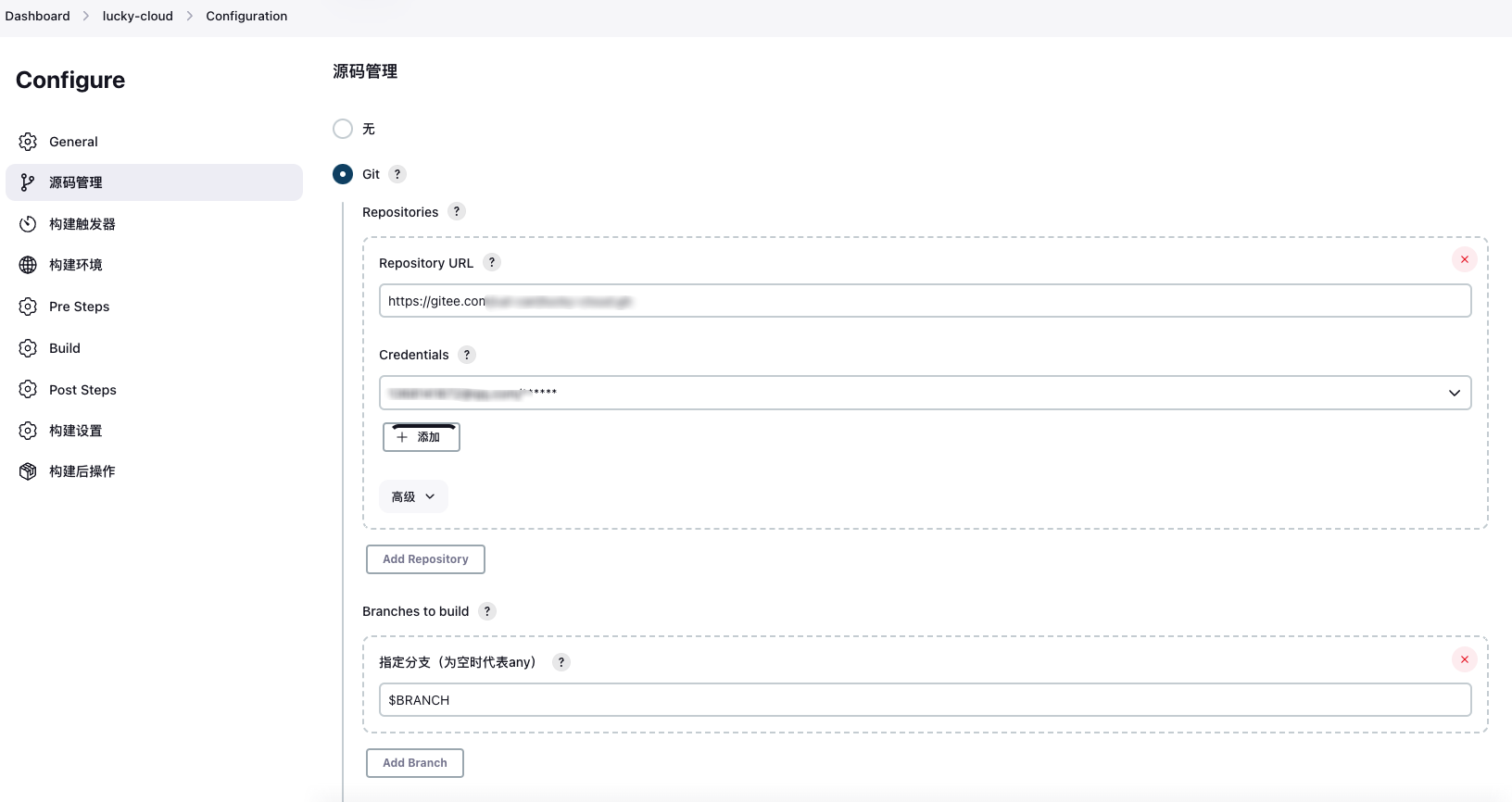Screen dimensions: 1512x802
Task: Open help for Repositories
Action: 457,211
